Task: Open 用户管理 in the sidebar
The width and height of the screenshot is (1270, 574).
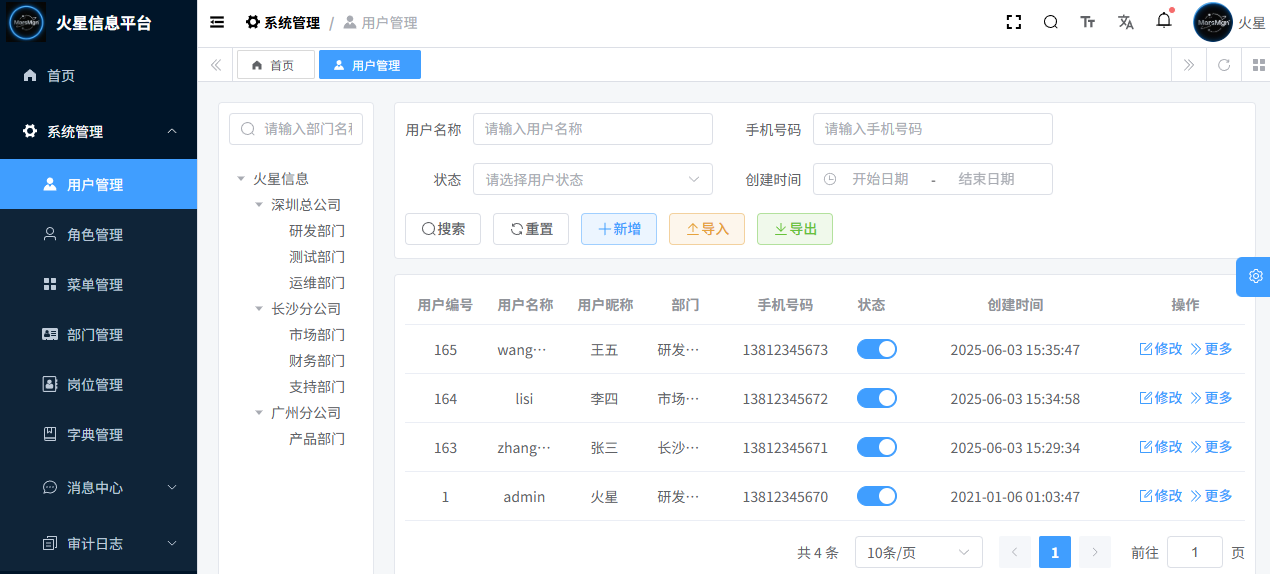Action: tap(98, 184)
